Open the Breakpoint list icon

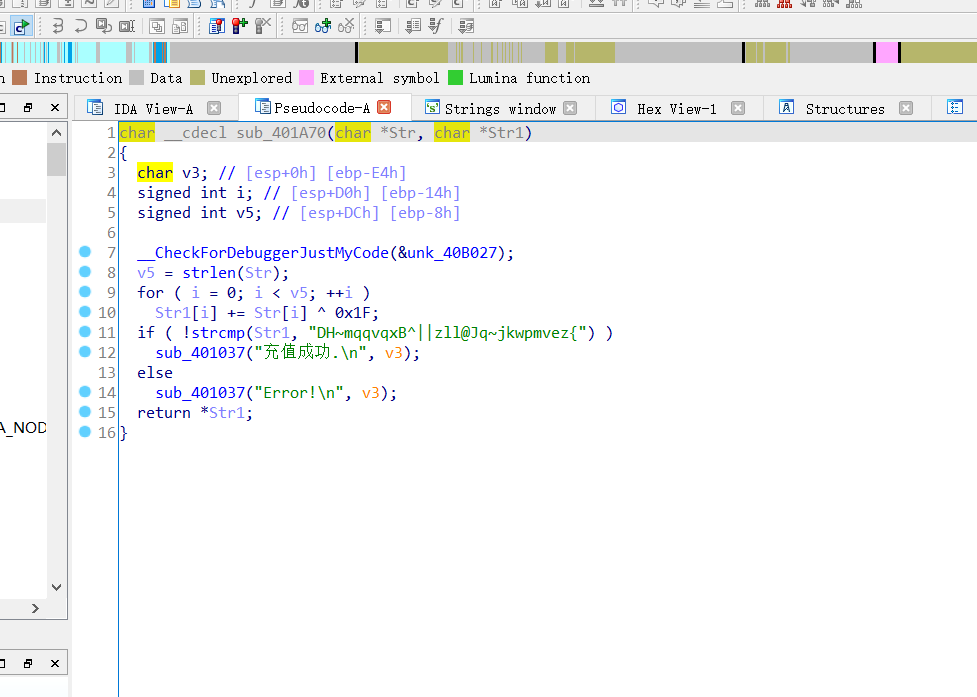point(216,26)
